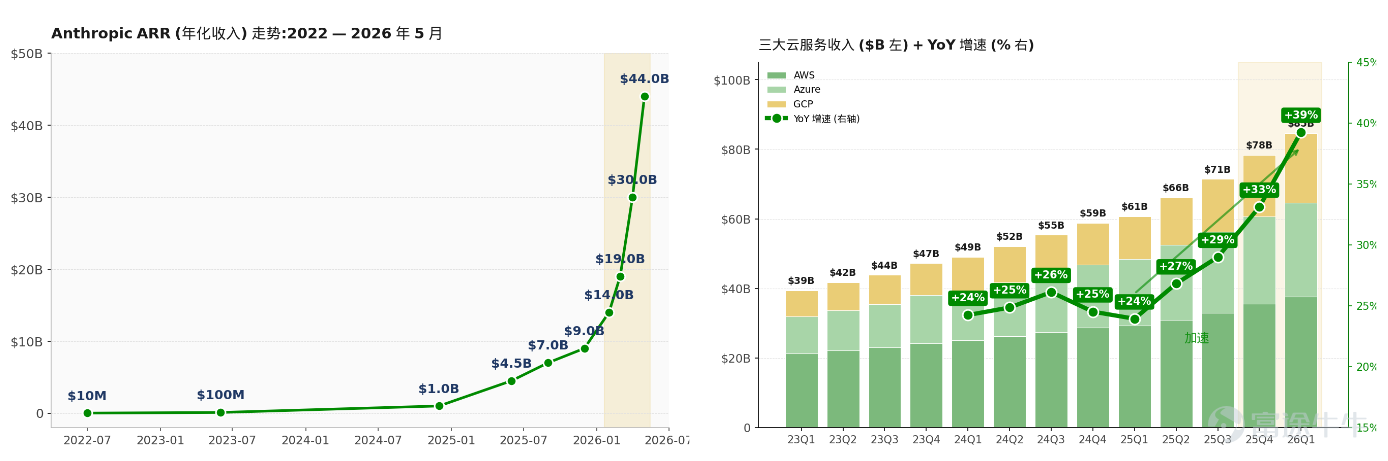
Task: Click the $52B bar total label
Action: point(1009,237)
